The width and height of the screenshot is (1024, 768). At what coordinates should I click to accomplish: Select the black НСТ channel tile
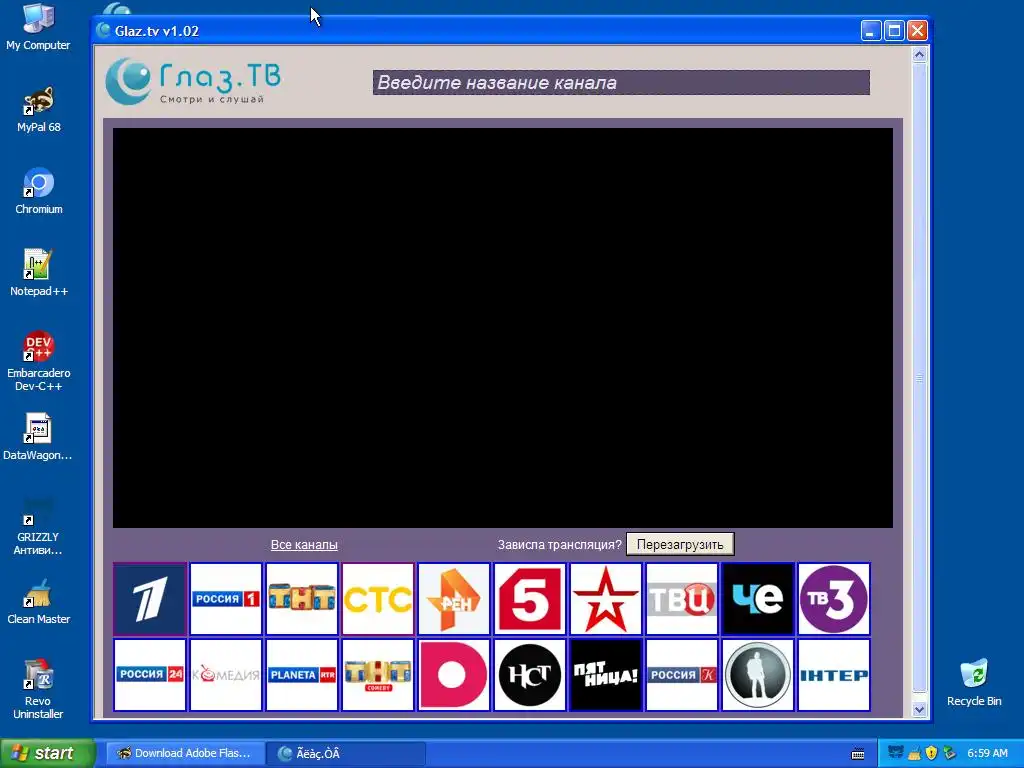[x=530, y=675]
